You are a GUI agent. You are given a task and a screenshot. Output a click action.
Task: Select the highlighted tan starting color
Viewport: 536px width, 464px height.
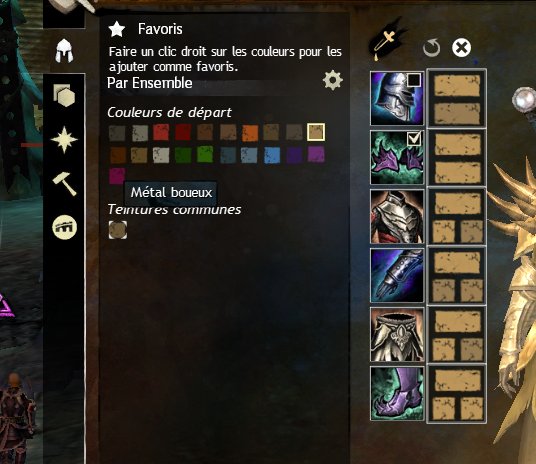(316, 132)
